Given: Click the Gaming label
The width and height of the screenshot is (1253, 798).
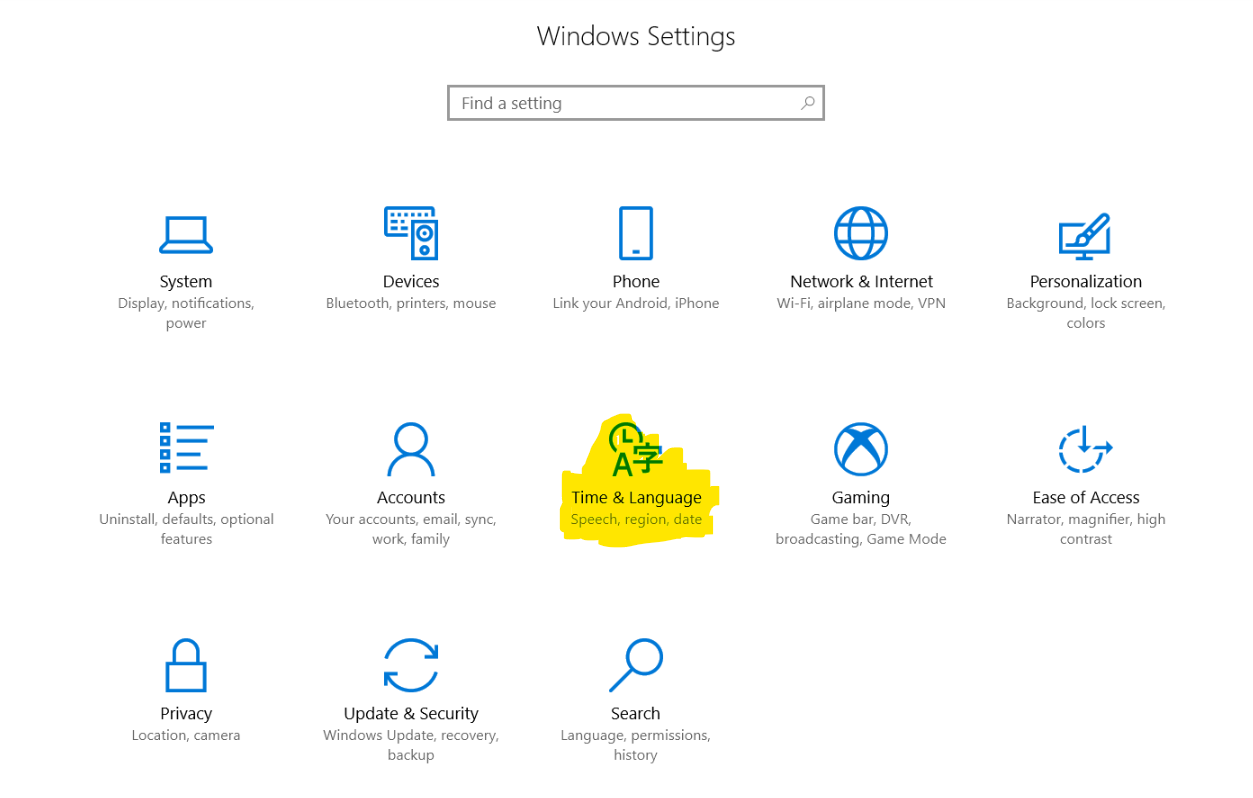Looking at the screenshot, I should click(x=861, y=498).
